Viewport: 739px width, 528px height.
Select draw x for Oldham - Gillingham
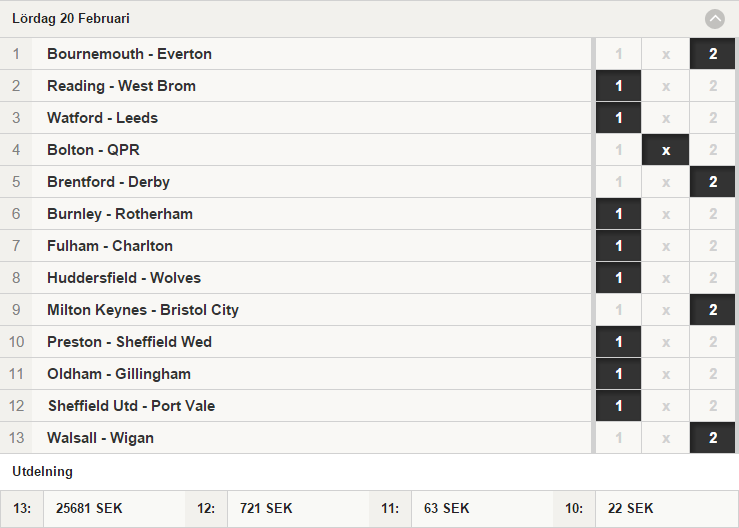click(665, 374)
